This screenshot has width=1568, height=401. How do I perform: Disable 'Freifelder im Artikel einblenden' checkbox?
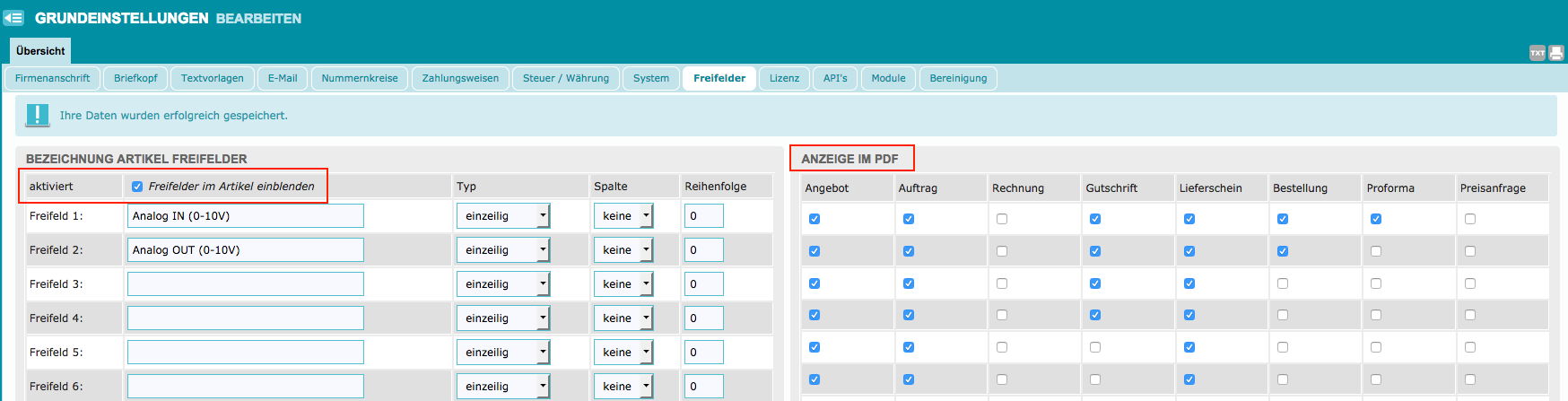(x=137, y=187)
